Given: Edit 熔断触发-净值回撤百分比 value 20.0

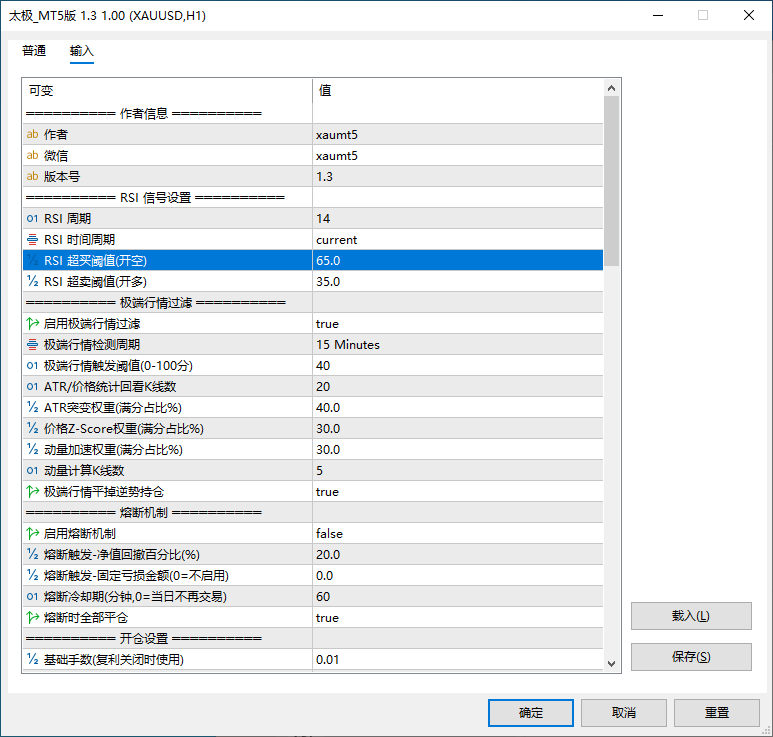Looking at the screenshot, I should click(x=457, y=554).
